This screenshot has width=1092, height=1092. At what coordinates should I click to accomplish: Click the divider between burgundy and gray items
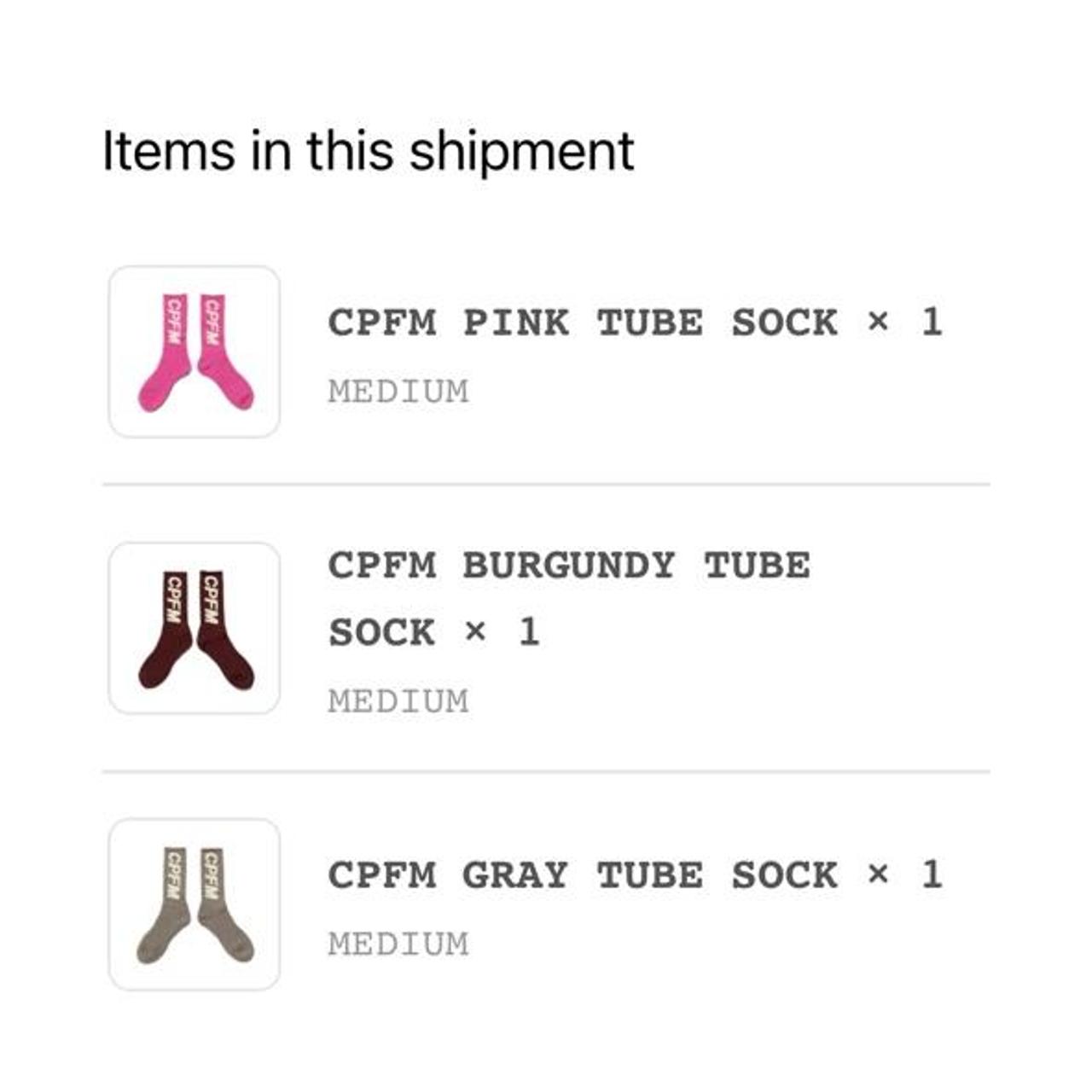[546, 772]
